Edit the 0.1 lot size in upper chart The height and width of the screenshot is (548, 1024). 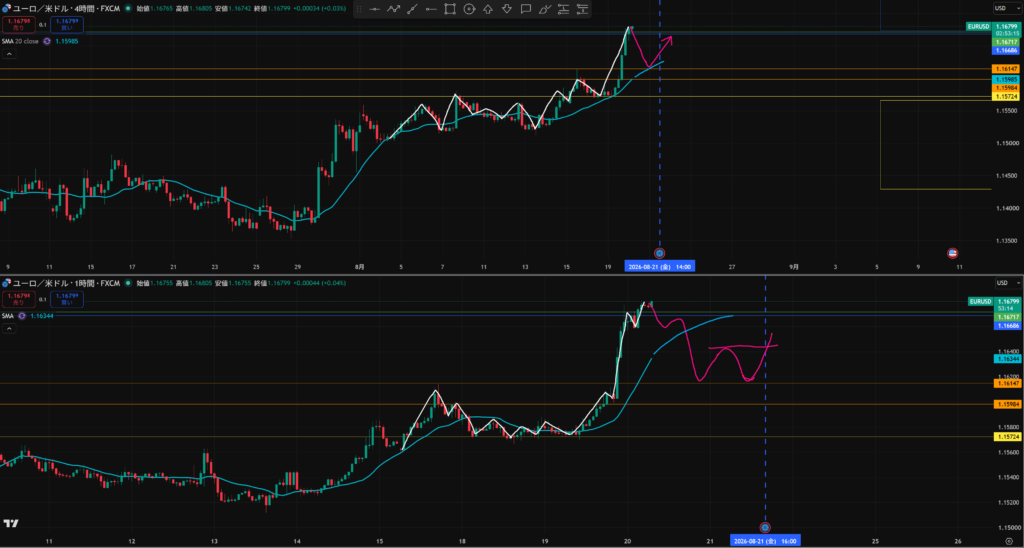pos(42,25)
